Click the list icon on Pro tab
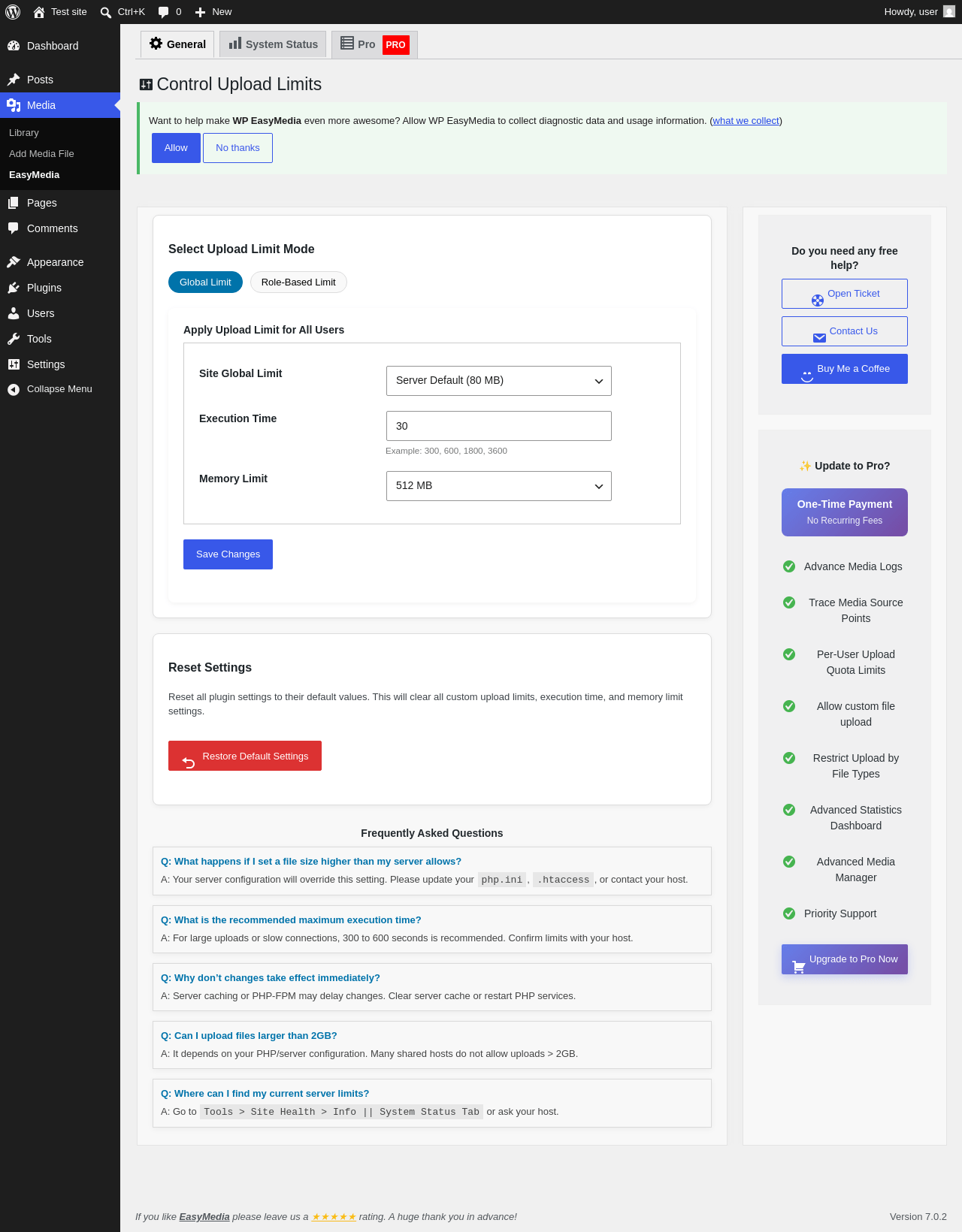The width and height of the screenshot is (962, 1232). click(x=347, y=44)
